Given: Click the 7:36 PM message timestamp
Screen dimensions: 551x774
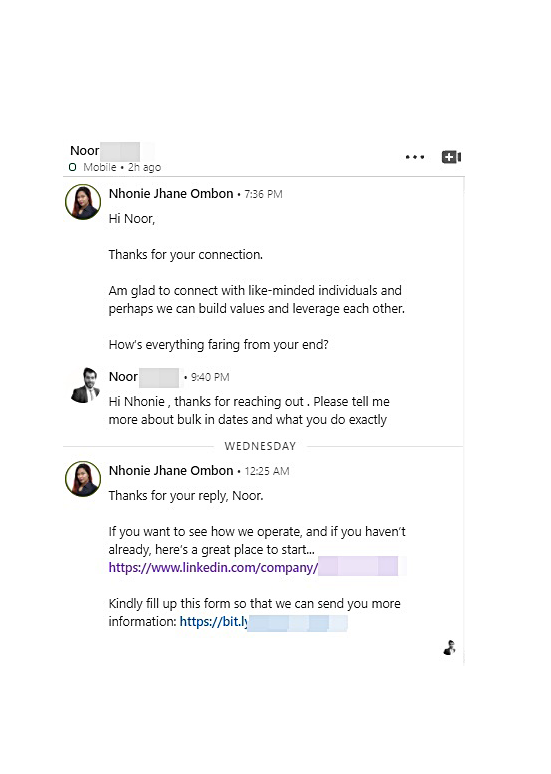Looking at the screenshot, I should click(263, 194).
